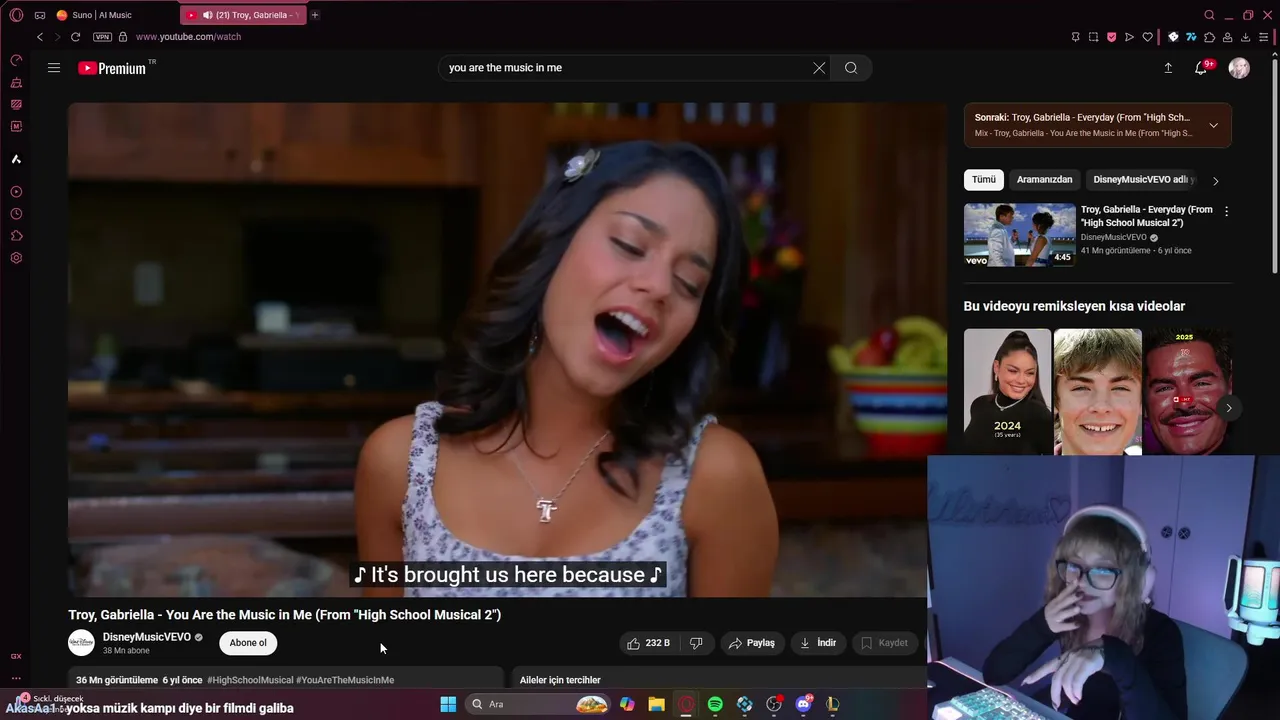Image resolution: width=1280 pixels, height=720 pixels.
Task: Click the Windows taskbar Ara search box
Action: point(538,704)
